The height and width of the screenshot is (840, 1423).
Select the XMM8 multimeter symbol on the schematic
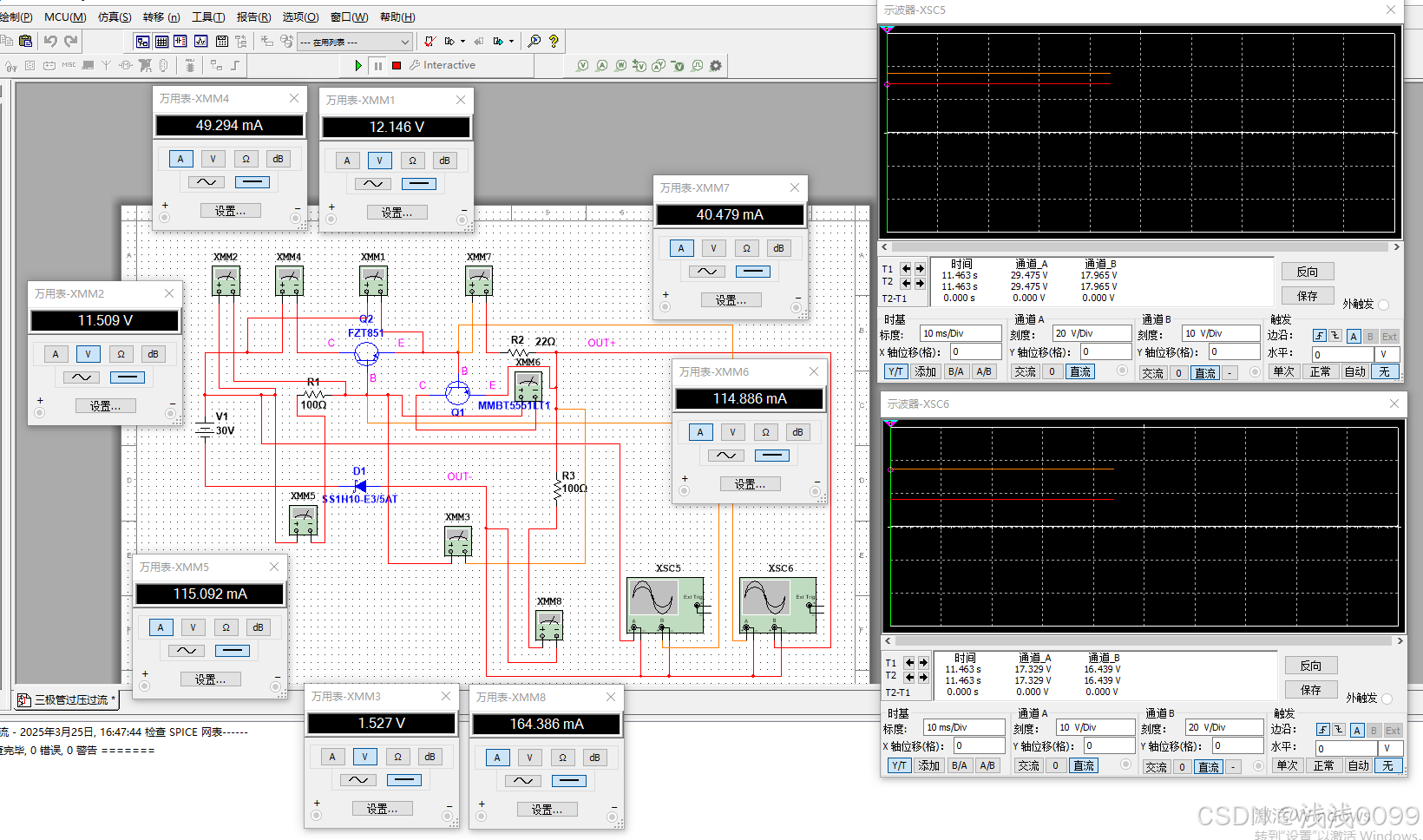pos(550,625)
